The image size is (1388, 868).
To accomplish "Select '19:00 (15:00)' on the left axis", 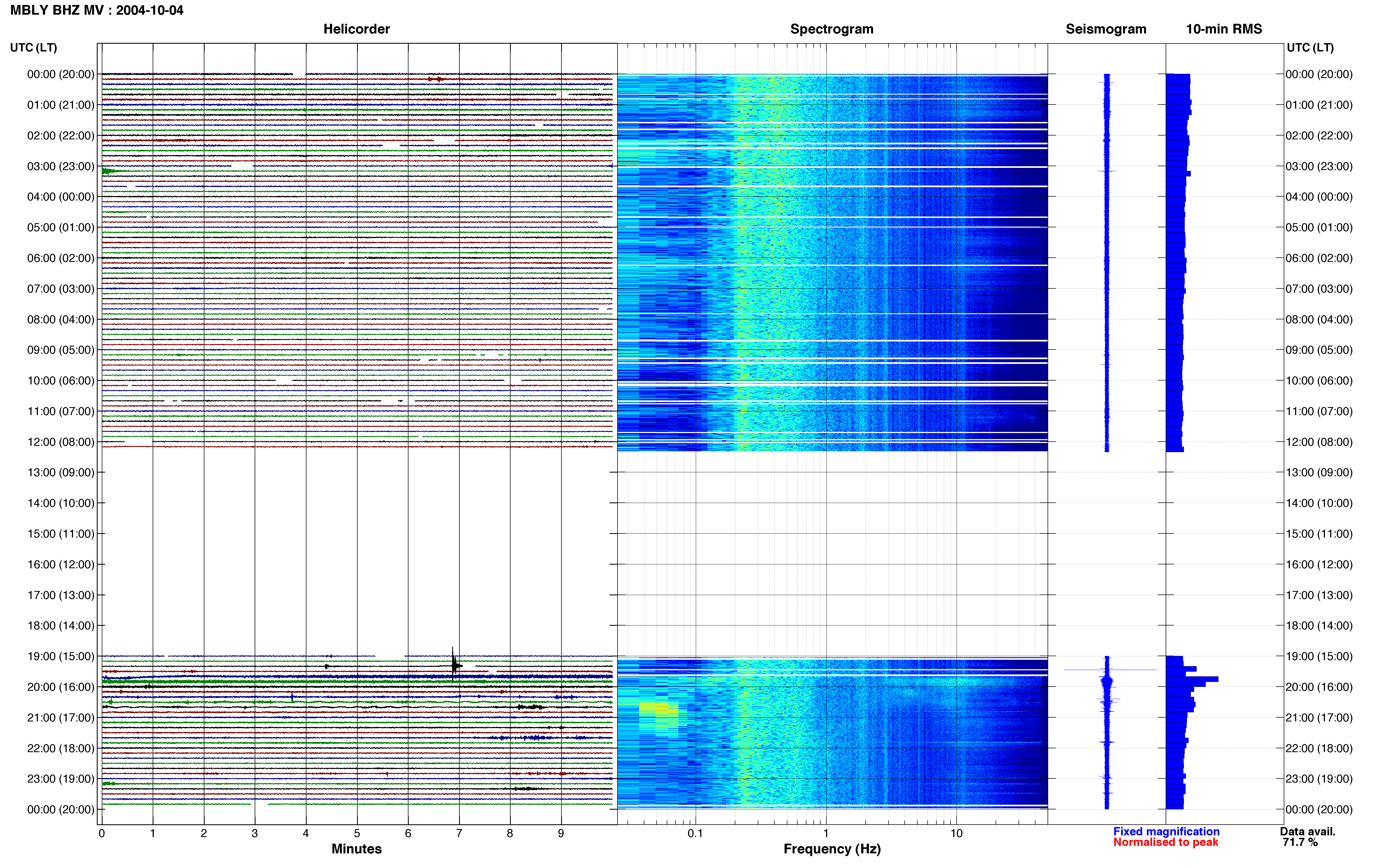I will (x=61, y=656).
